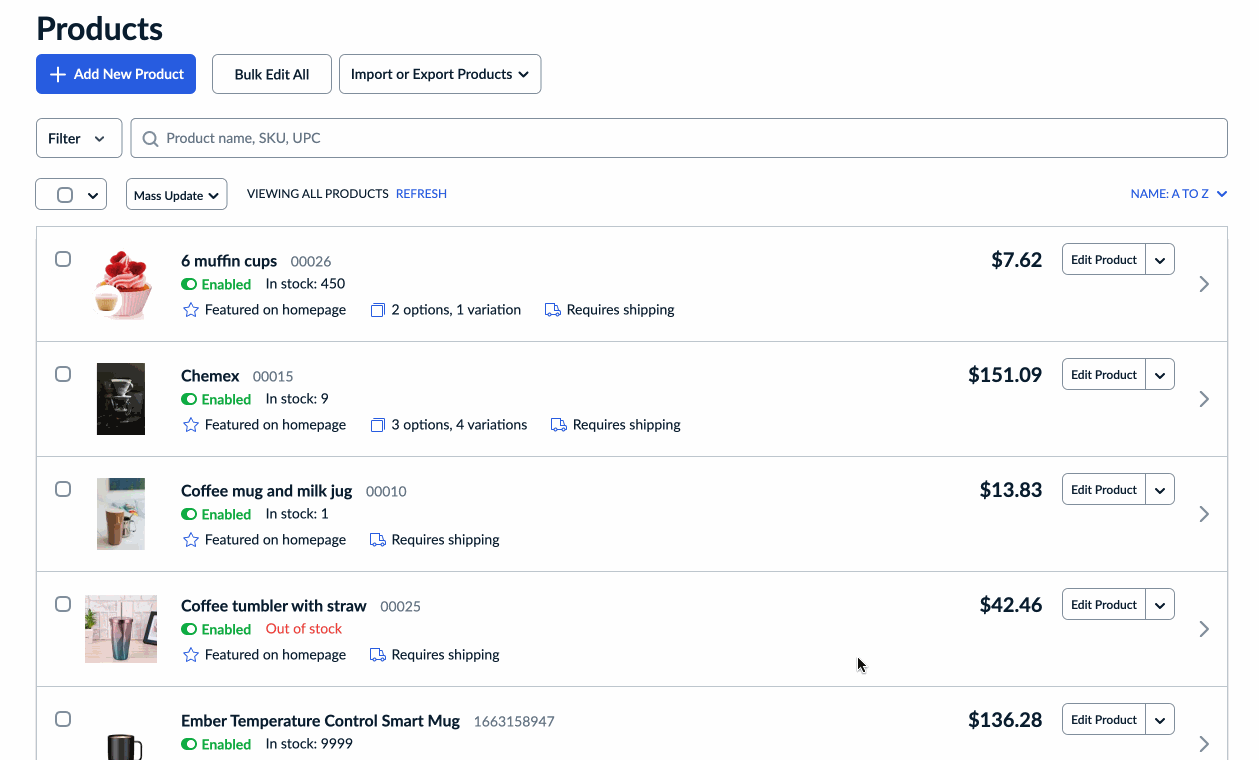Image resolution: width=1259 pixels, height=760 pixels.
Task: Open Edit Product dropdown arrow for Chemex
Action: (1160, 375)
